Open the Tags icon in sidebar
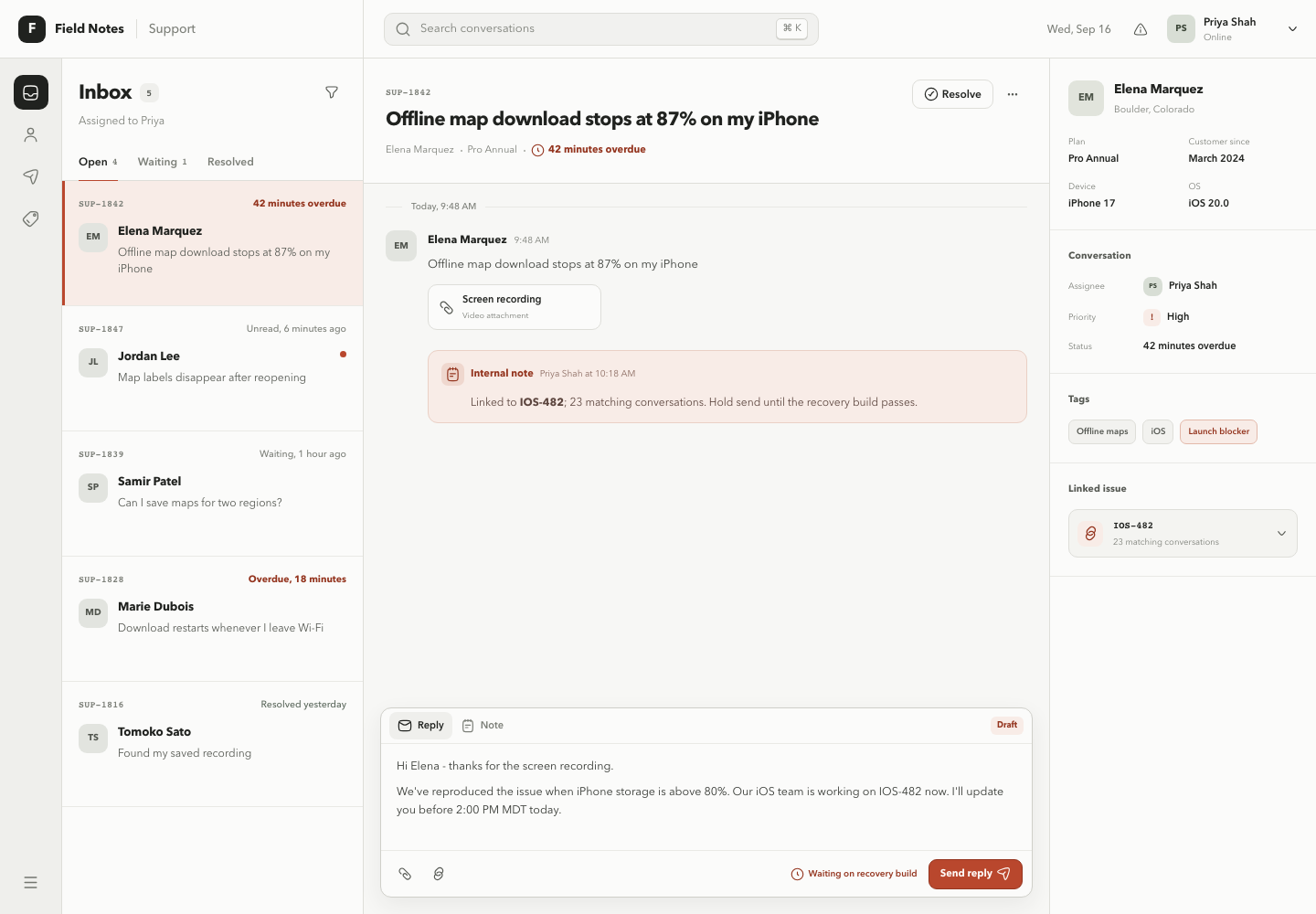The width and height of the screenshot is (1316, 914). pyautogui.click(x=31, y=219)
